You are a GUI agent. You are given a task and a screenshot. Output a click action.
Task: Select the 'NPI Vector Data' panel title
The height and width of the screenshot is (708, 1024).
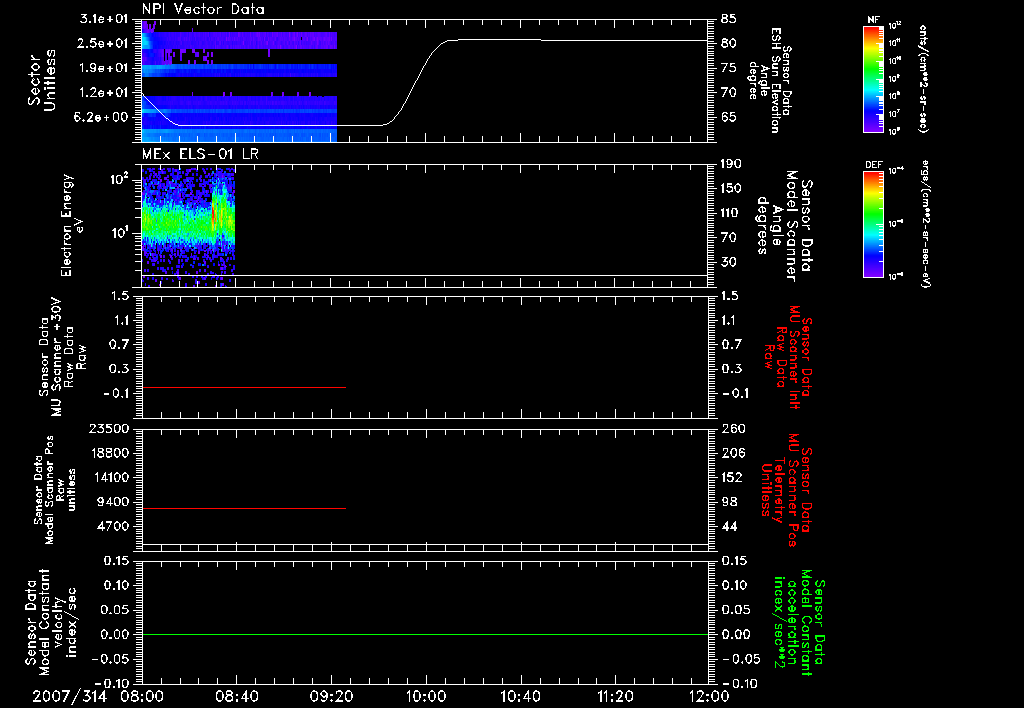point(203,9)
